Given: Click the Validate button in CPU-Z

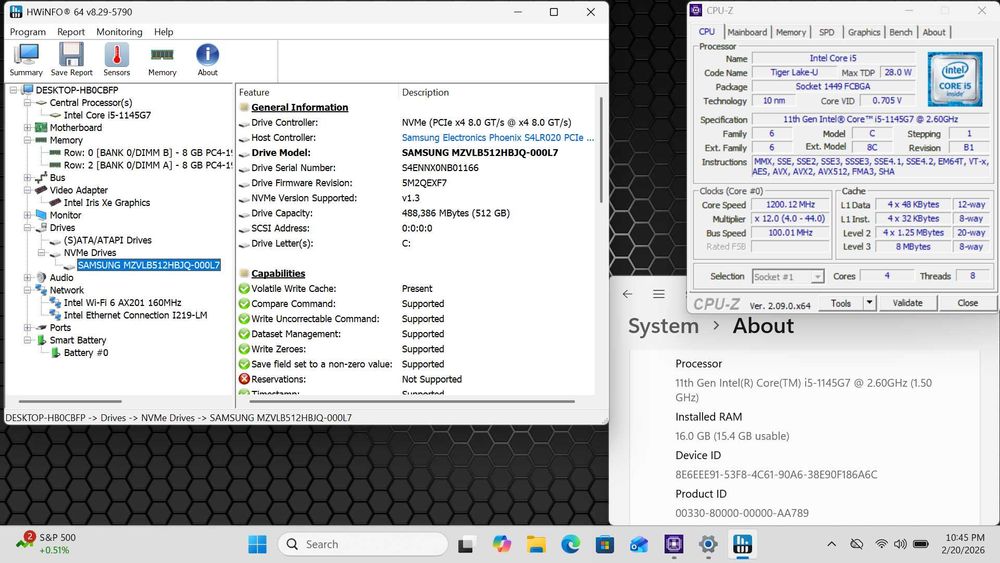Looking at the screenshot, I should (908, 303).
